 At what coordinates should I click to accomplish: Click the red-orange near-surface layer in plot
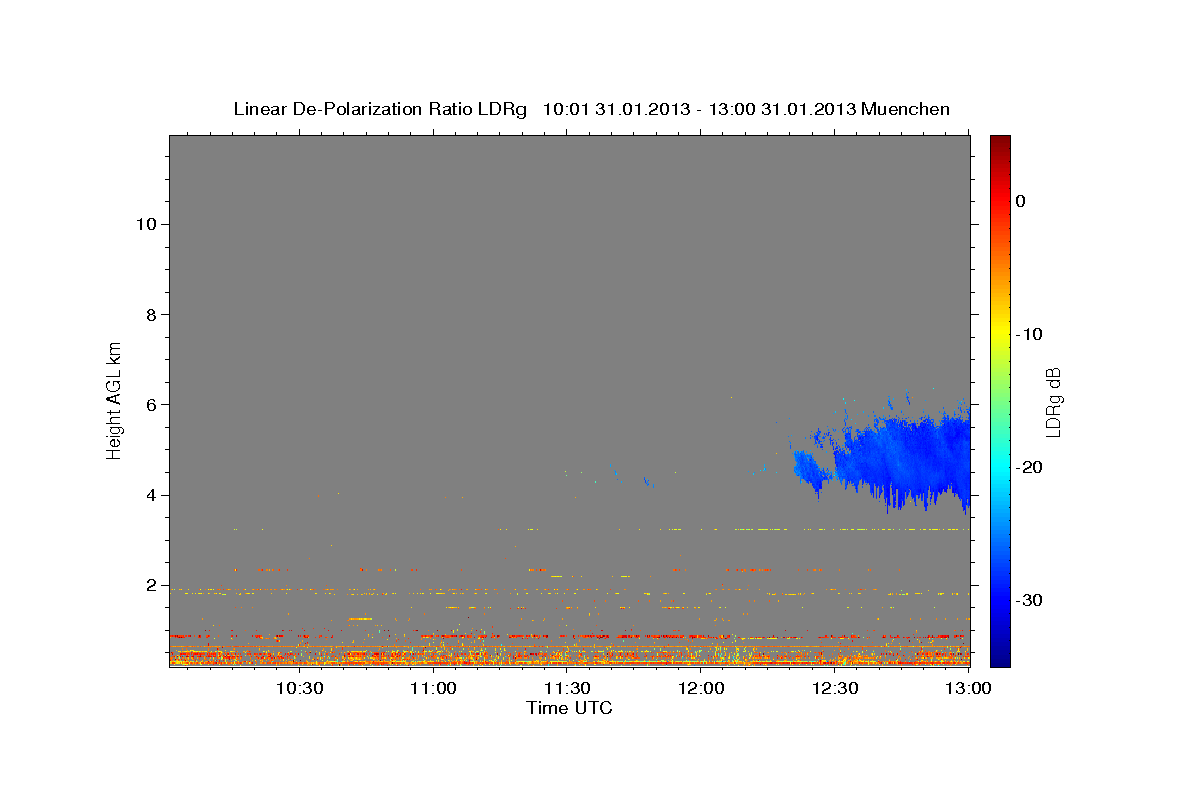pyautogui.click(x=569, y=655)
